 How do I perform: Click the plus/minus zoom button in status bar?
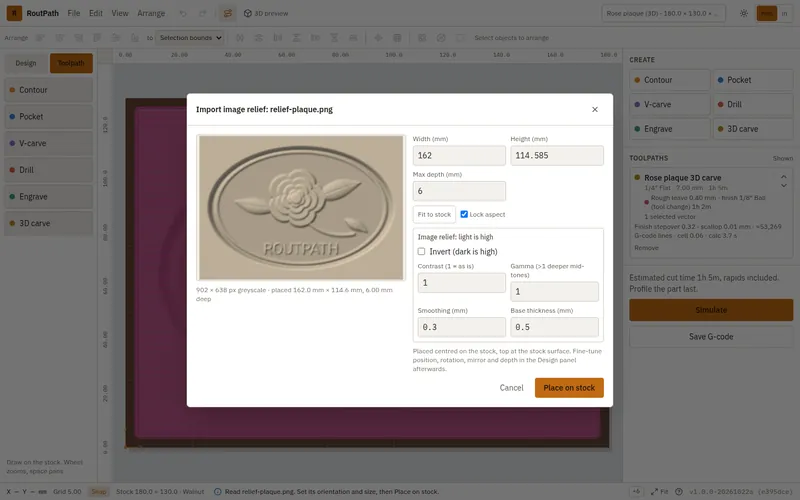[x=636, y=491]
